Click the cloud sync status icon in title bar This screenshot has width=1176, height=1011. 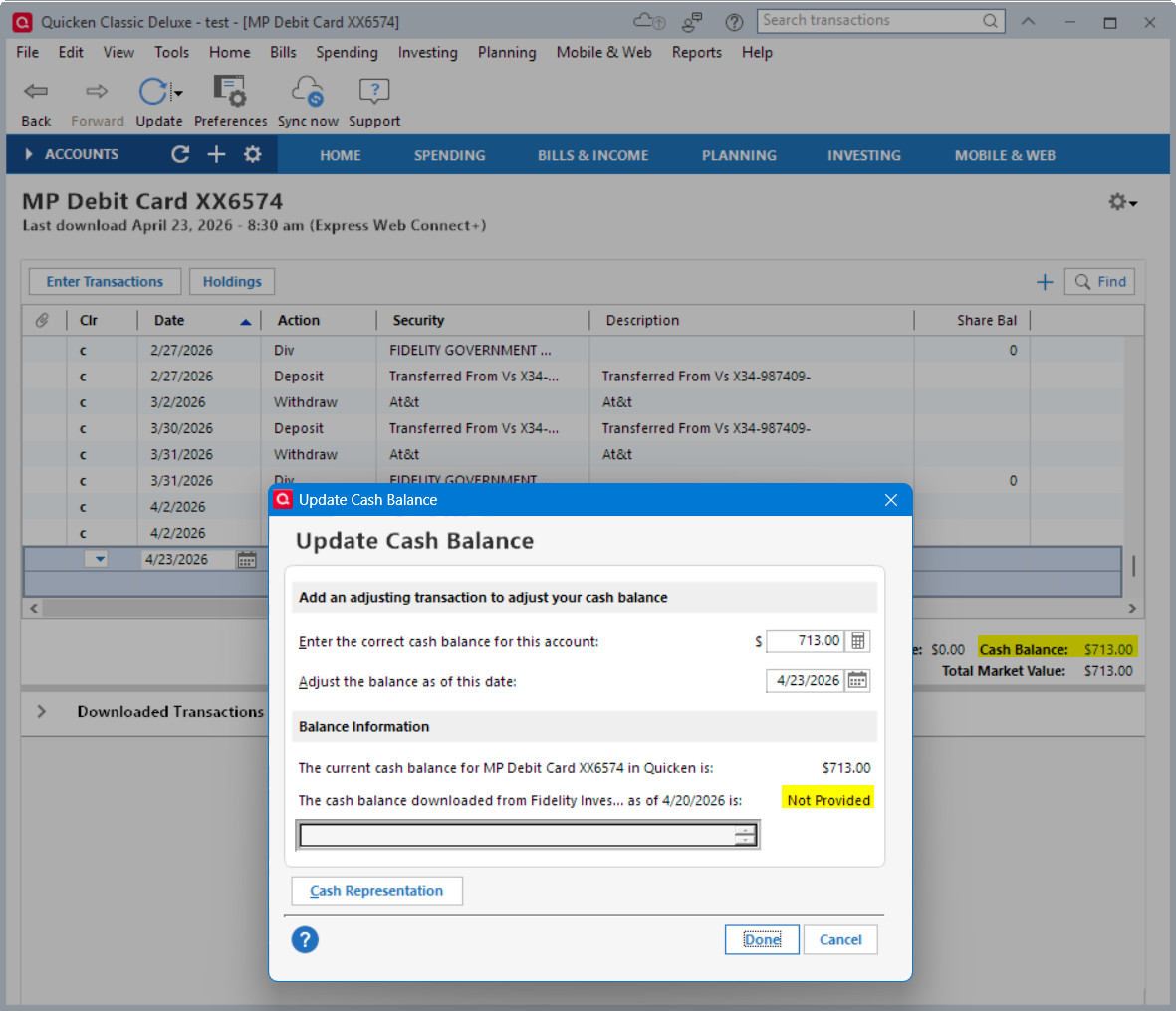(x=649, y=21)
